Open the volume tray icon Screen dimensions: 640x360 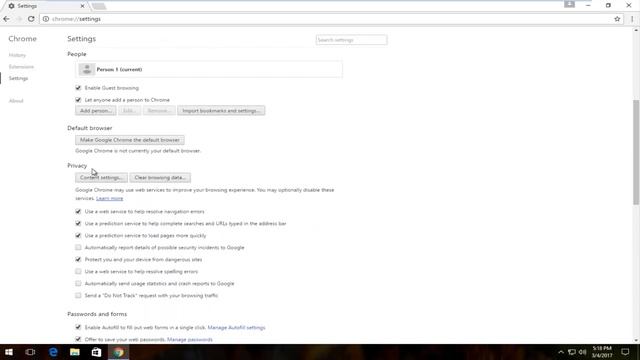(x=582, y=352)
